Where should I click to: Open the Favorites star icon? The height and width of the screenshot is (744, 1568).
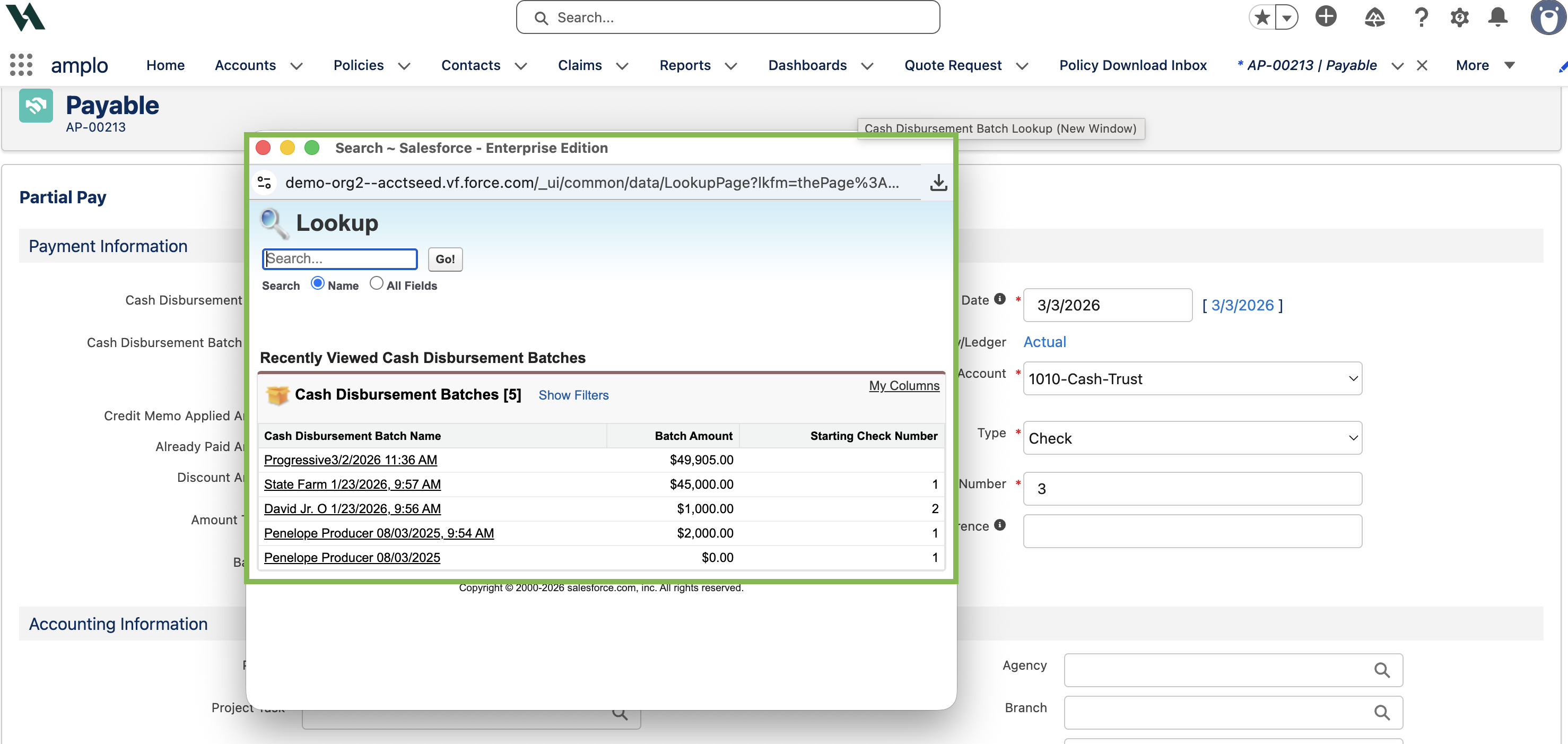tap(1262, 17)
